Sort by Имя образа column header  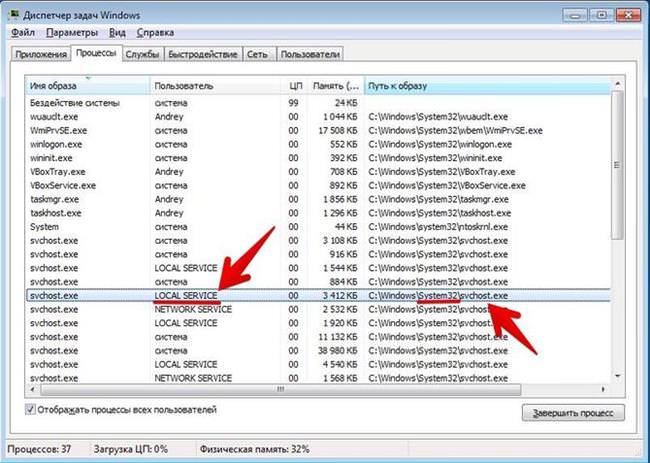coord(87,86)
